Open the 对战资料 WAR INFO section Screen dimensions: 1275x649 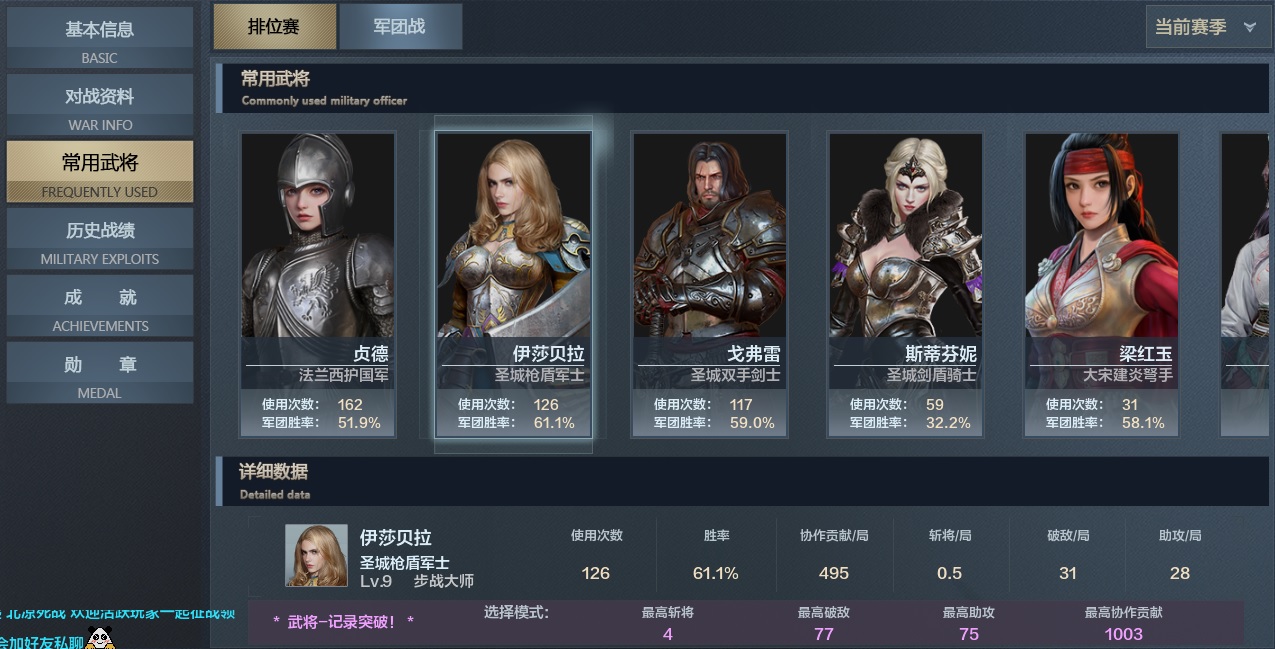[x=100, y=107]
